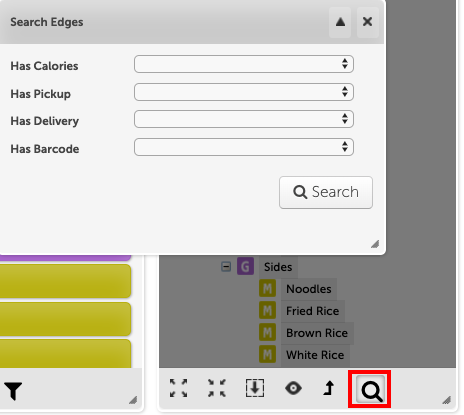Open the Has Barcode dropdown
Viewport: 464px width, 415px height.
tap(244, 147)
